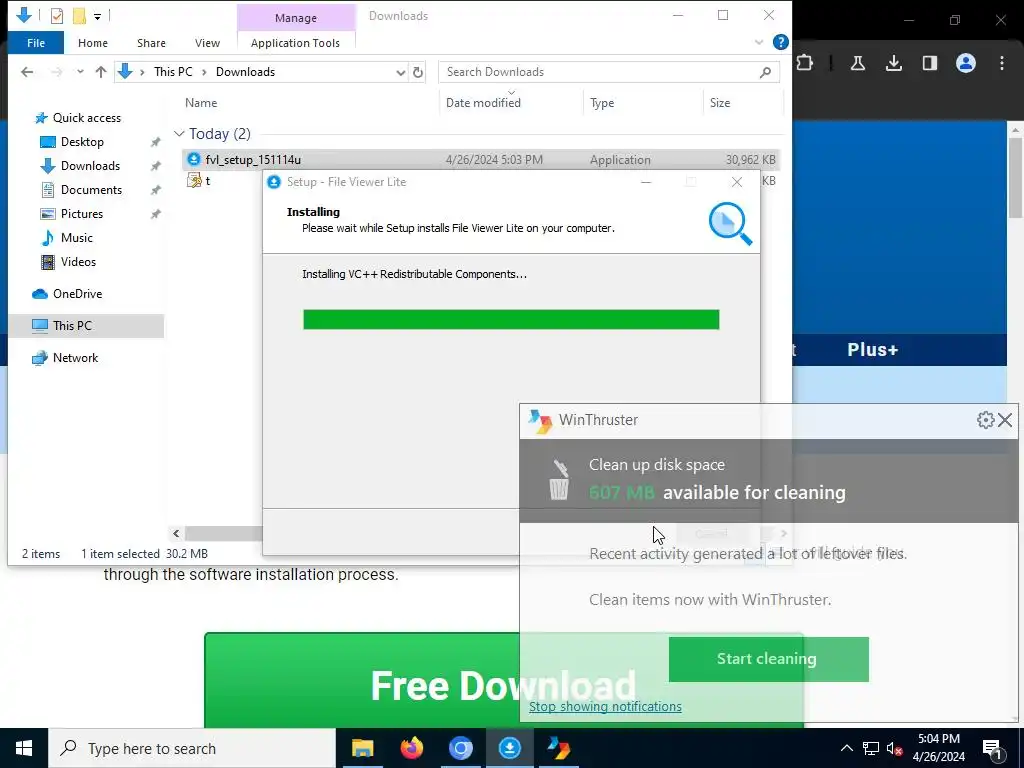Open Chrome downloads icon
This screenshot has height=768, width=1024.
tap(893, 63)
